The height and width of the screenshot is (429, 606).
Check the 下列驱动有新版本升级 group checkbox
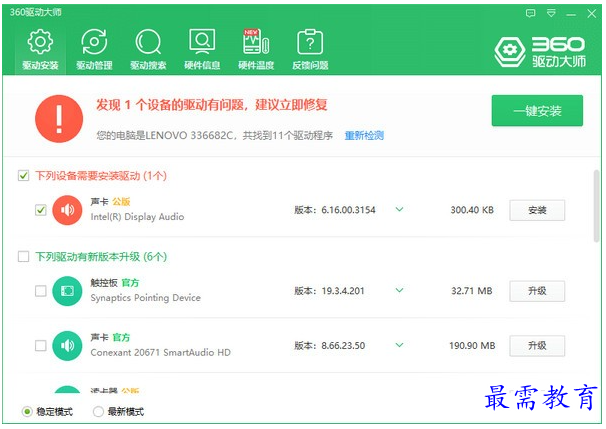click(24, 256)
